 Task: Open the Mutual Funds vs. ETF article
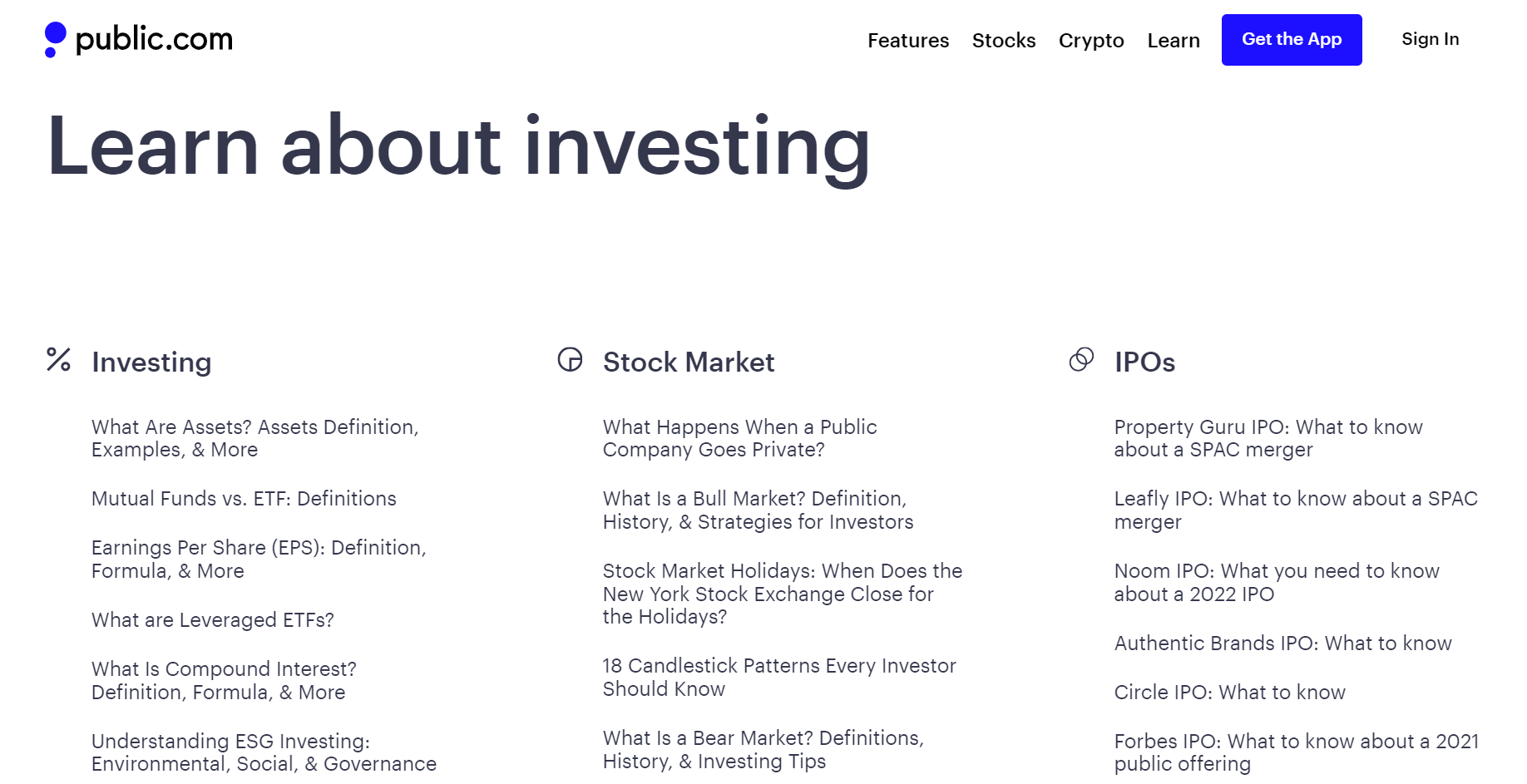(244, 499)
